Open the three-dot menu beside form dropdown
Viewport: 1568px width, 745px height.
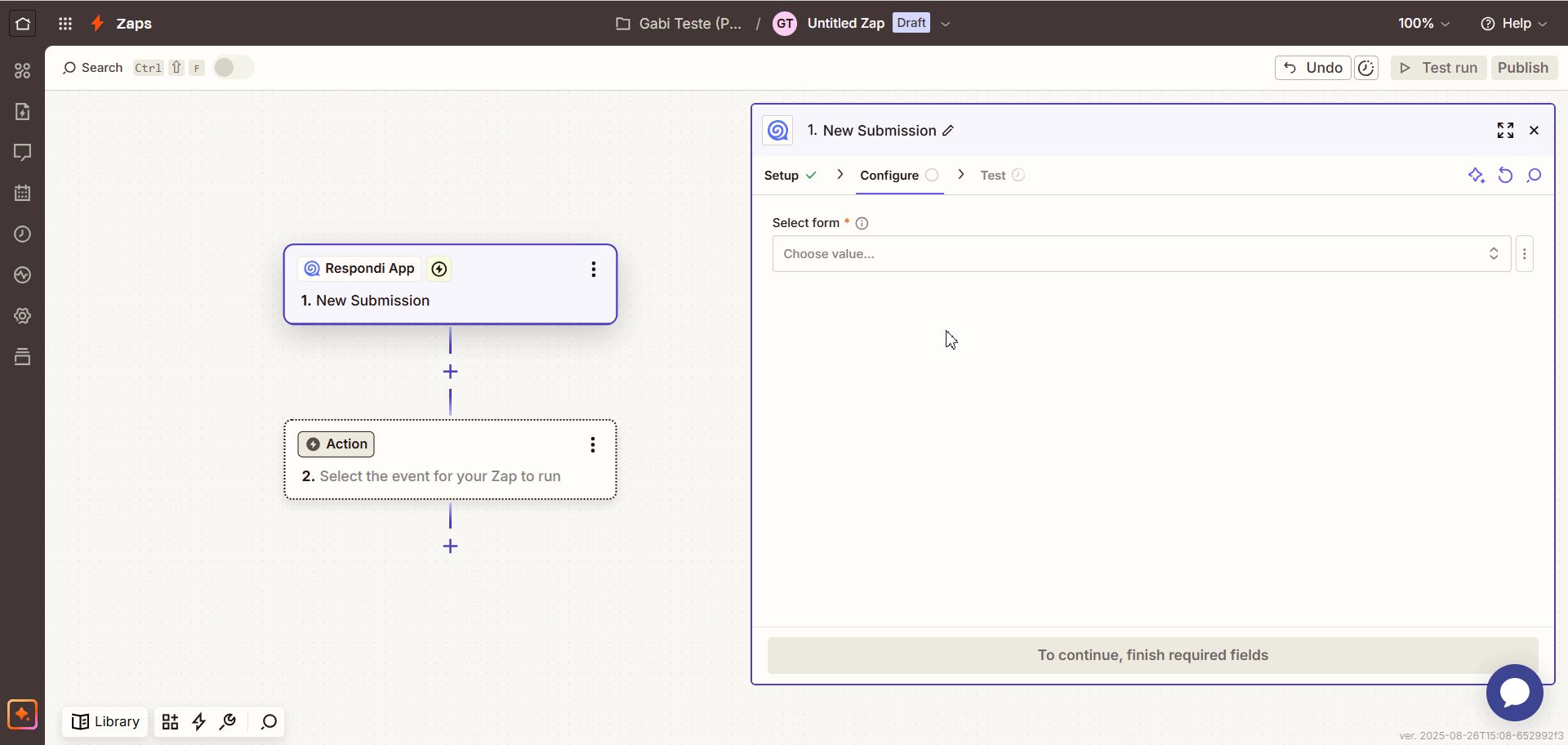click(x=1525, y=254)
